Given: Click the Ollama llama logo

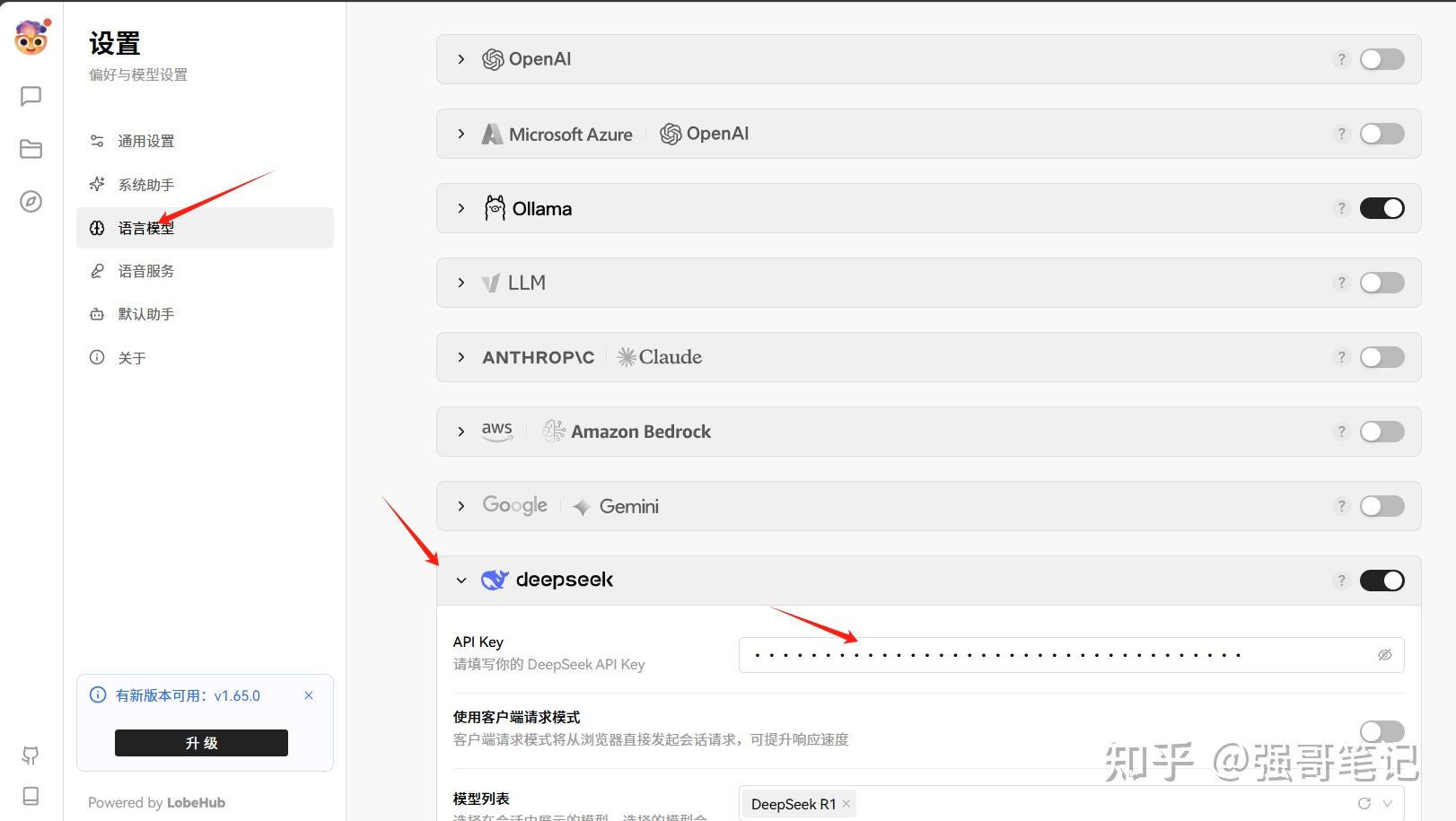Looking at the screenshot, I should tap(495, 208).
